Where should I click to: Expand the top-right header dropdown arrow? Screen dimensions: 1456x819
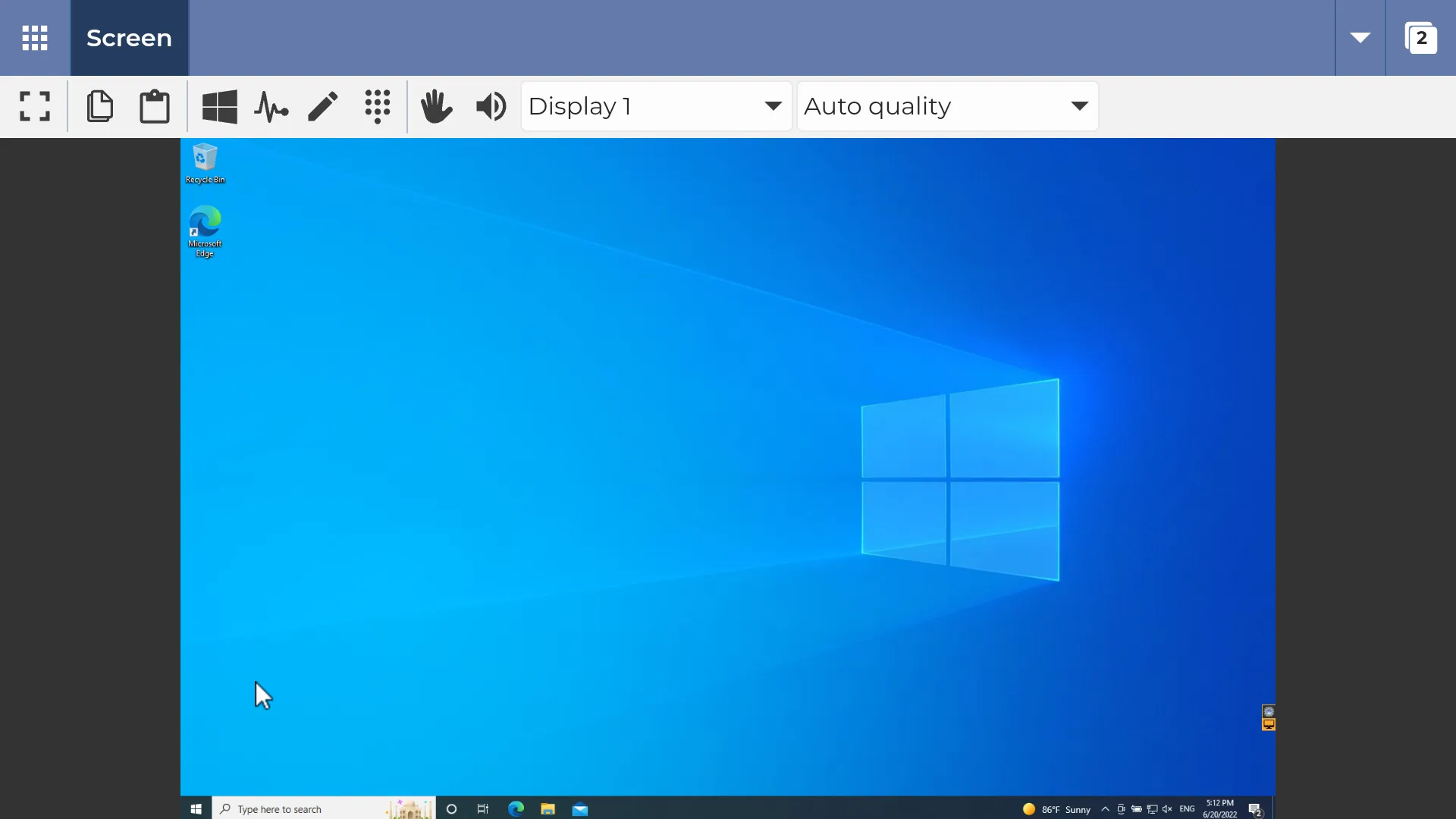click(x=1360, y=38)
